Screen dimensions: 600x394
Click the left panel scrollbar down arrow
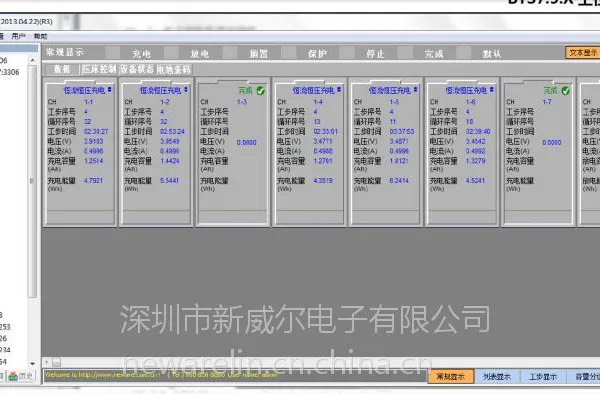click(x=33, y=363)
